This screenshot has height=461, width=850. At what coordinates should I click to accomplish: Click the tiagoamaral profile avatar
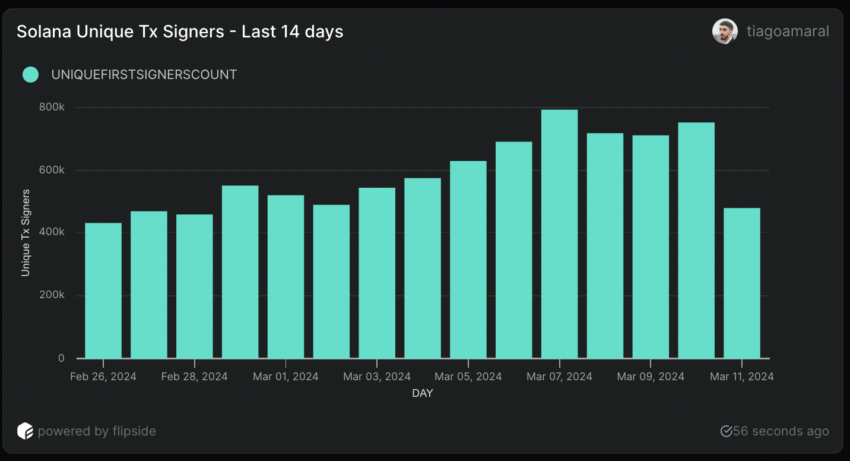tap(724, 32)
